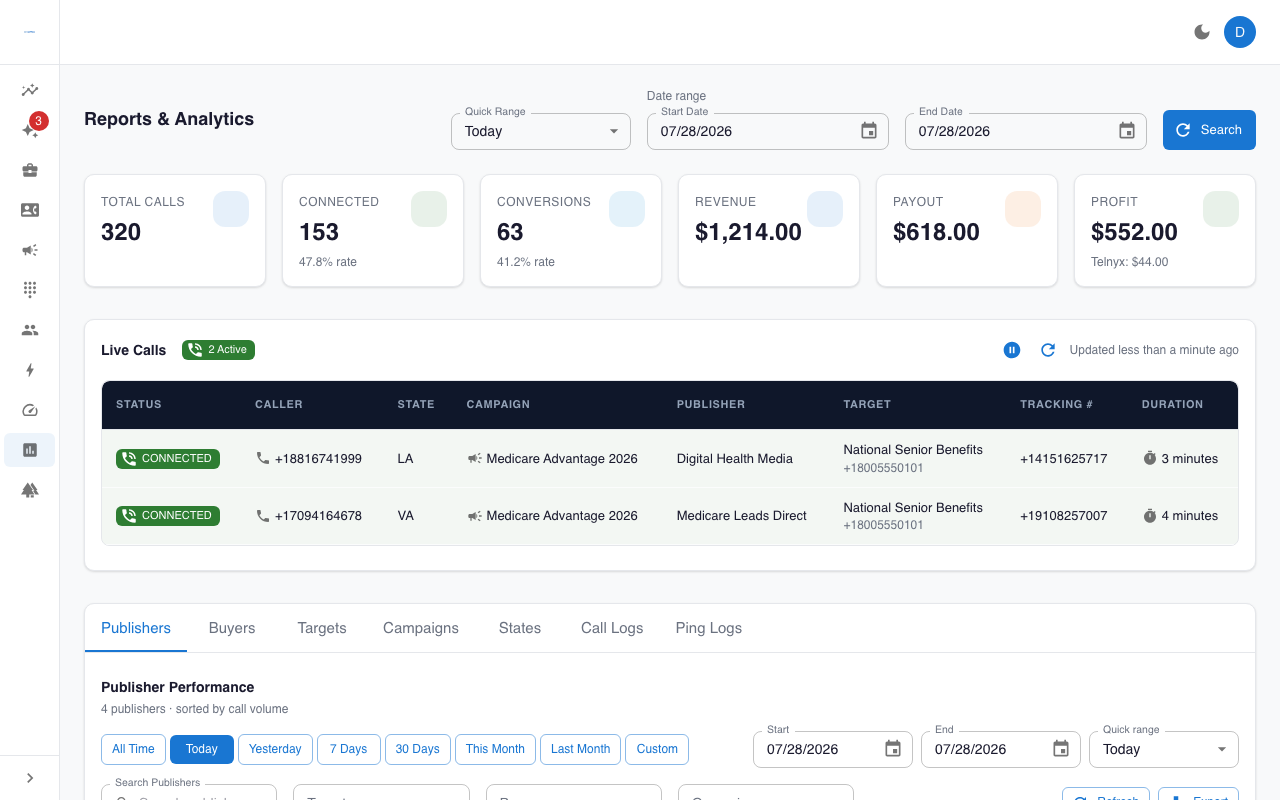Open calendar for Publisher Performance Start
The height and width of the screenshot is (800, 1280).
point(893,749)
